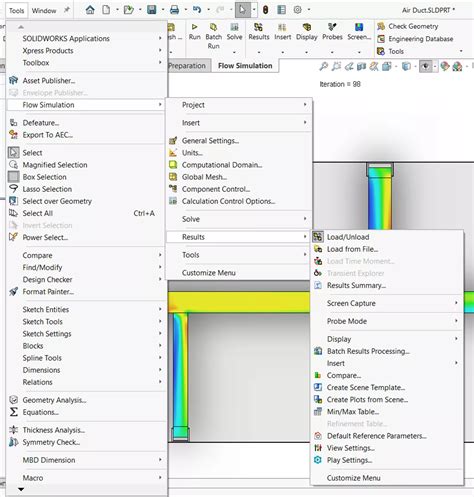Click the Save icon in toolbar
Image resolution: width=474 pixels, height=497 pixels.
click(152, 10)
